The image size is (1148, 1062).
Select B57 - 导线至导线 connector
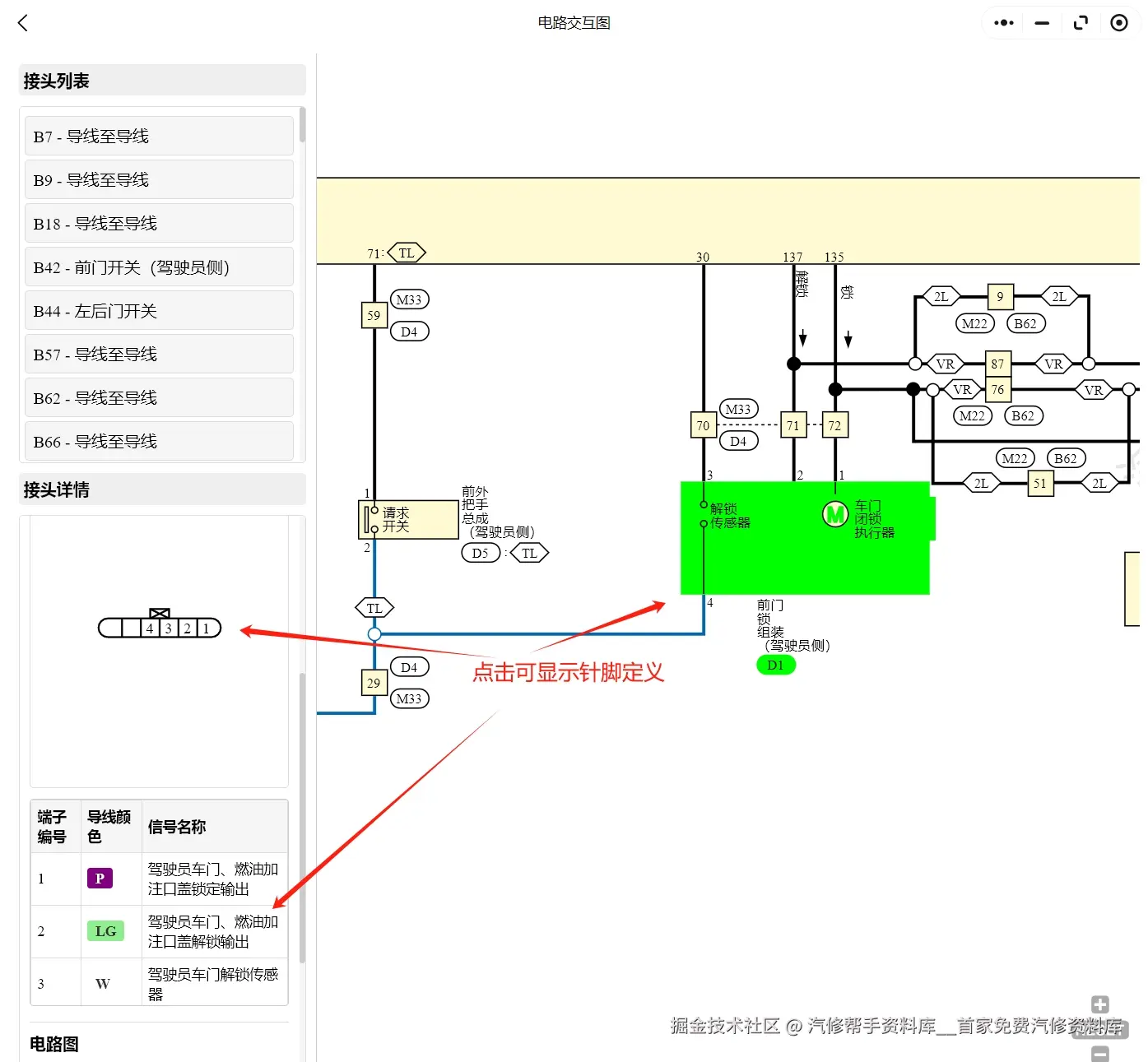pos(159,354)
